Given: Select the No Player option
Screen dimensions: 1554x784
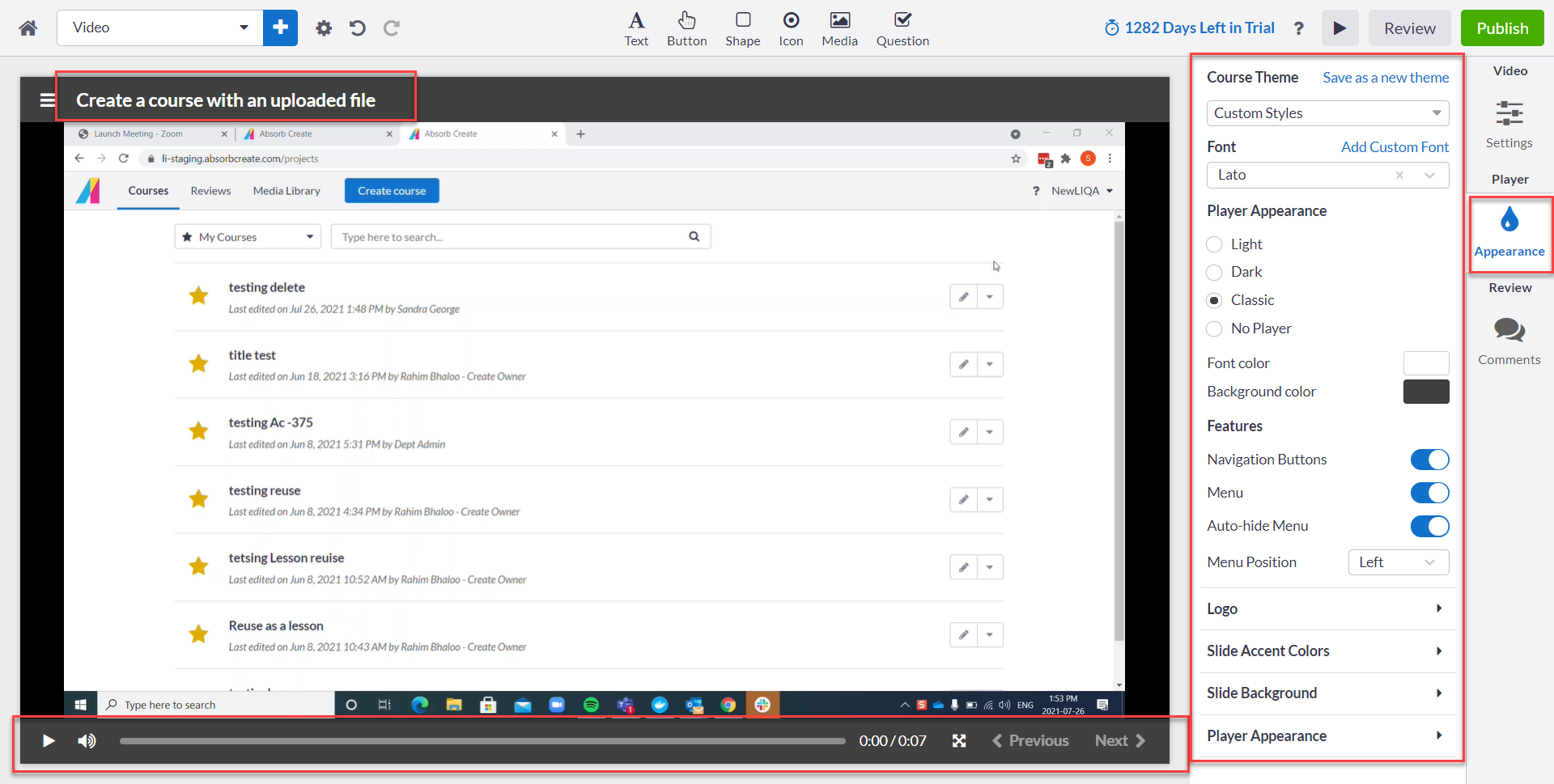Looking at the screenshot, I should pos(1214,328).
